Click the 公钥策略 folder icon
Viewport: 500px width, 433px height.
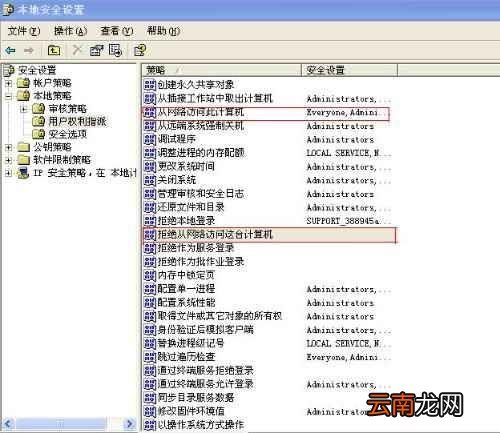(23, 147)
